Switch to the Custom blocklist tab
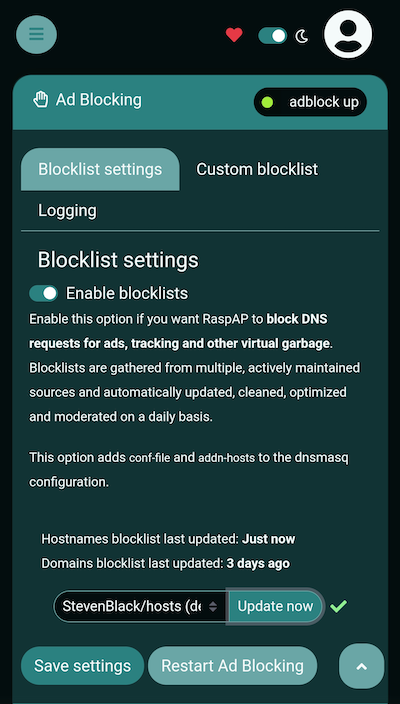The height and width of the screenshot is (704, 400). (257, 169)
